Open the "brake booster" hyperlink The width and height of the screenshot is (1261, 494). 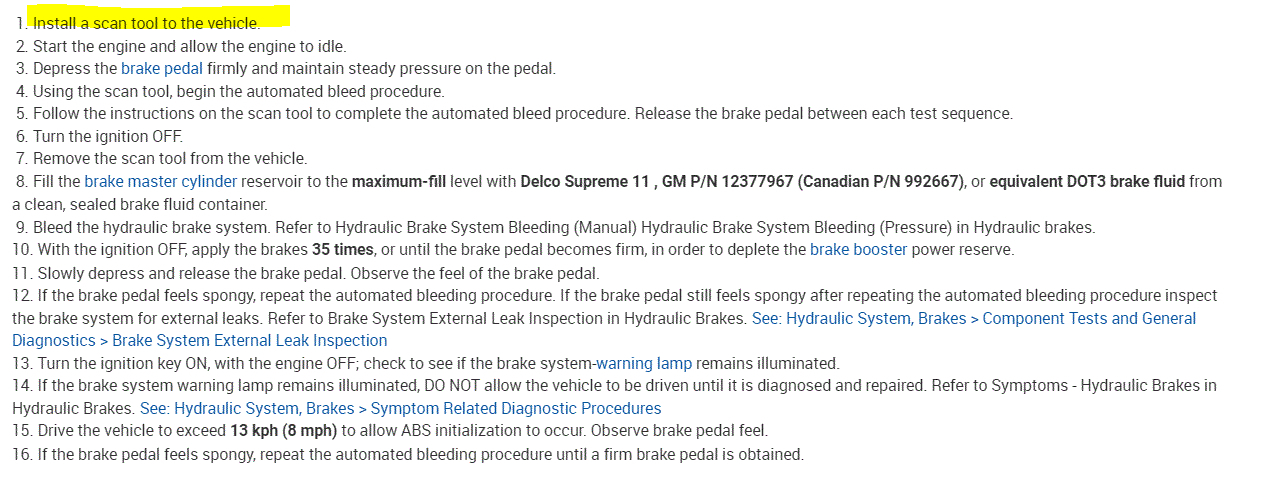pos(858,250)
